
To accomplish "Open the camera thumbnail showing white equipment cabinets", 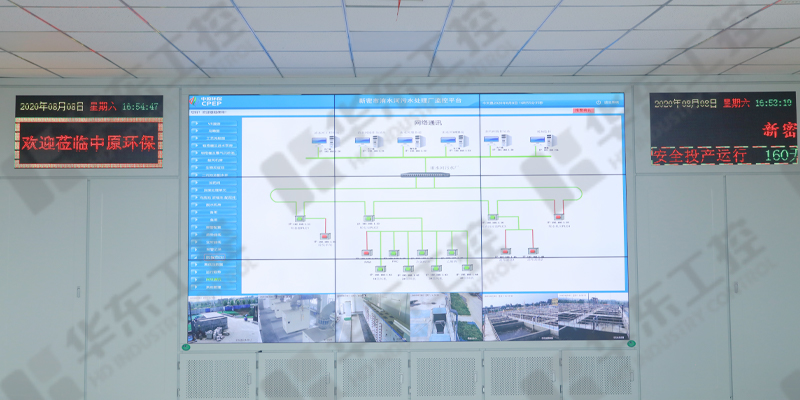I will (298, 317).
